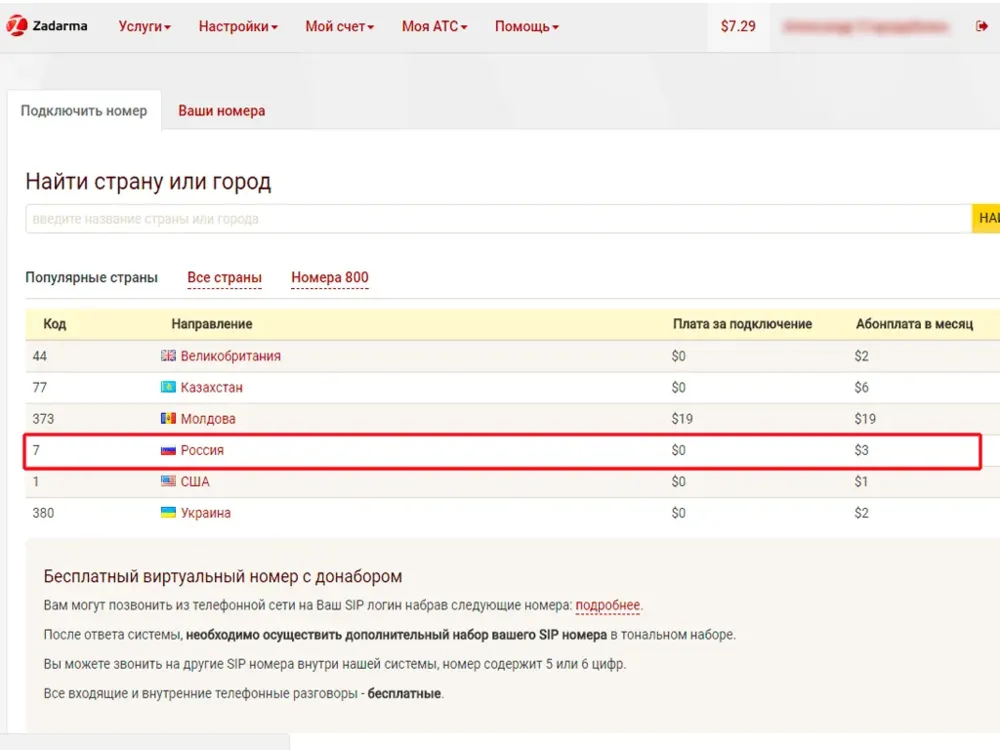The height and width of the screenshot is (750, 1000).
Task: Click the Молдова flag icon
Action: 168,418
